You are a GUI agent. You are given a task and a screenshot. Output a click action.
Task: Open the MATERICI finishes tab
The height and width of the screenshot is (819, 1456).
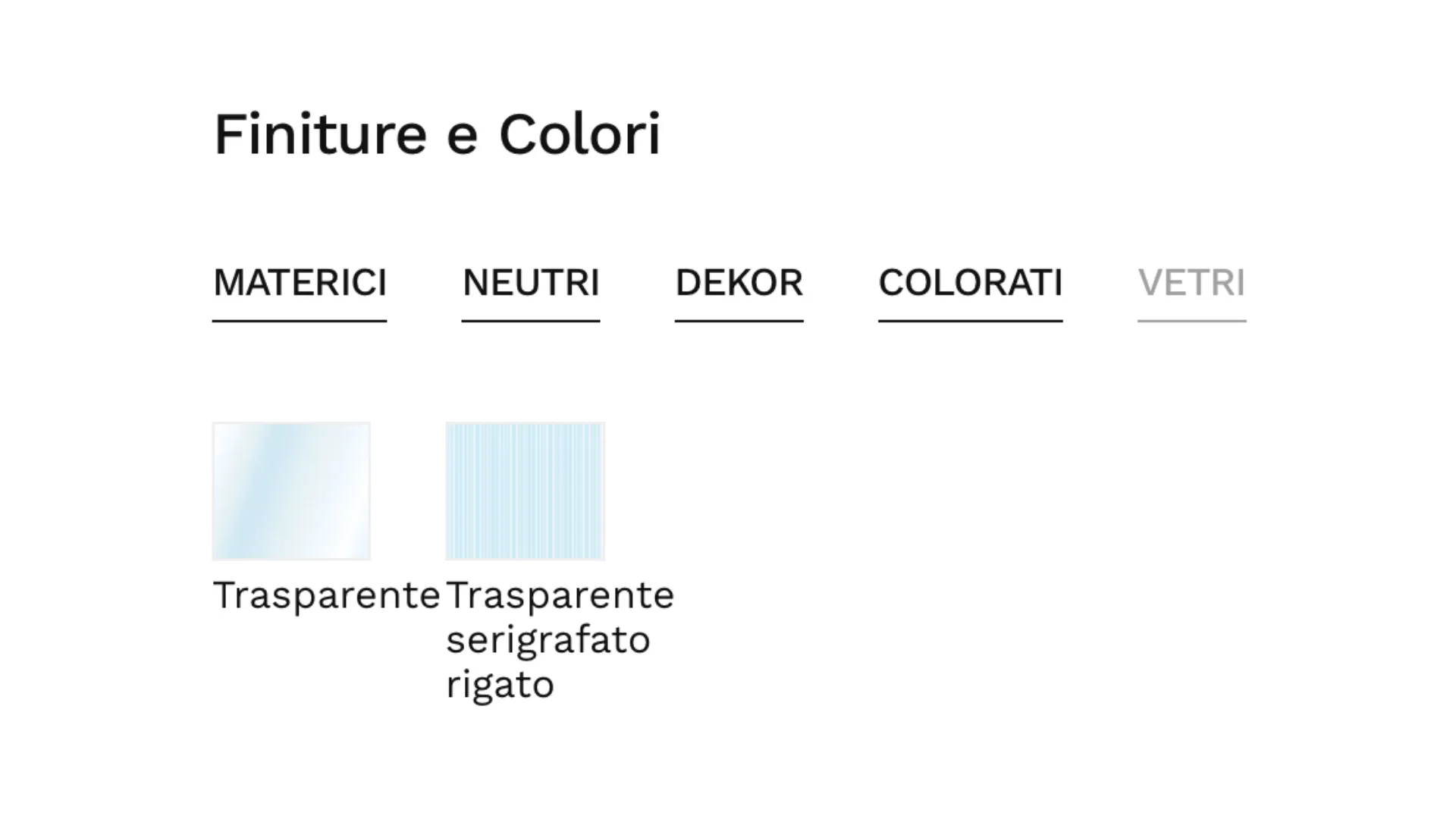(x=300, y=283)
